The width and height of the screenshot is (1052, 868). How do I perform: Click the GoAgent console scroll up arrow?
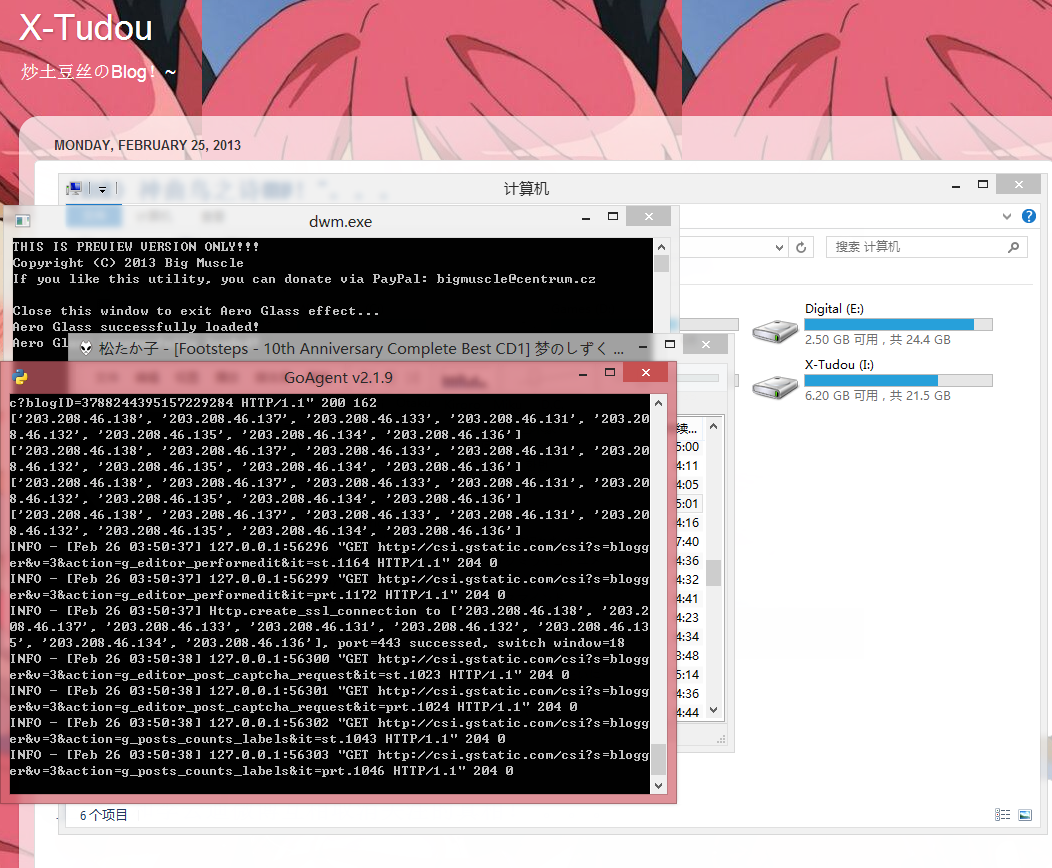tap(659, 403)
